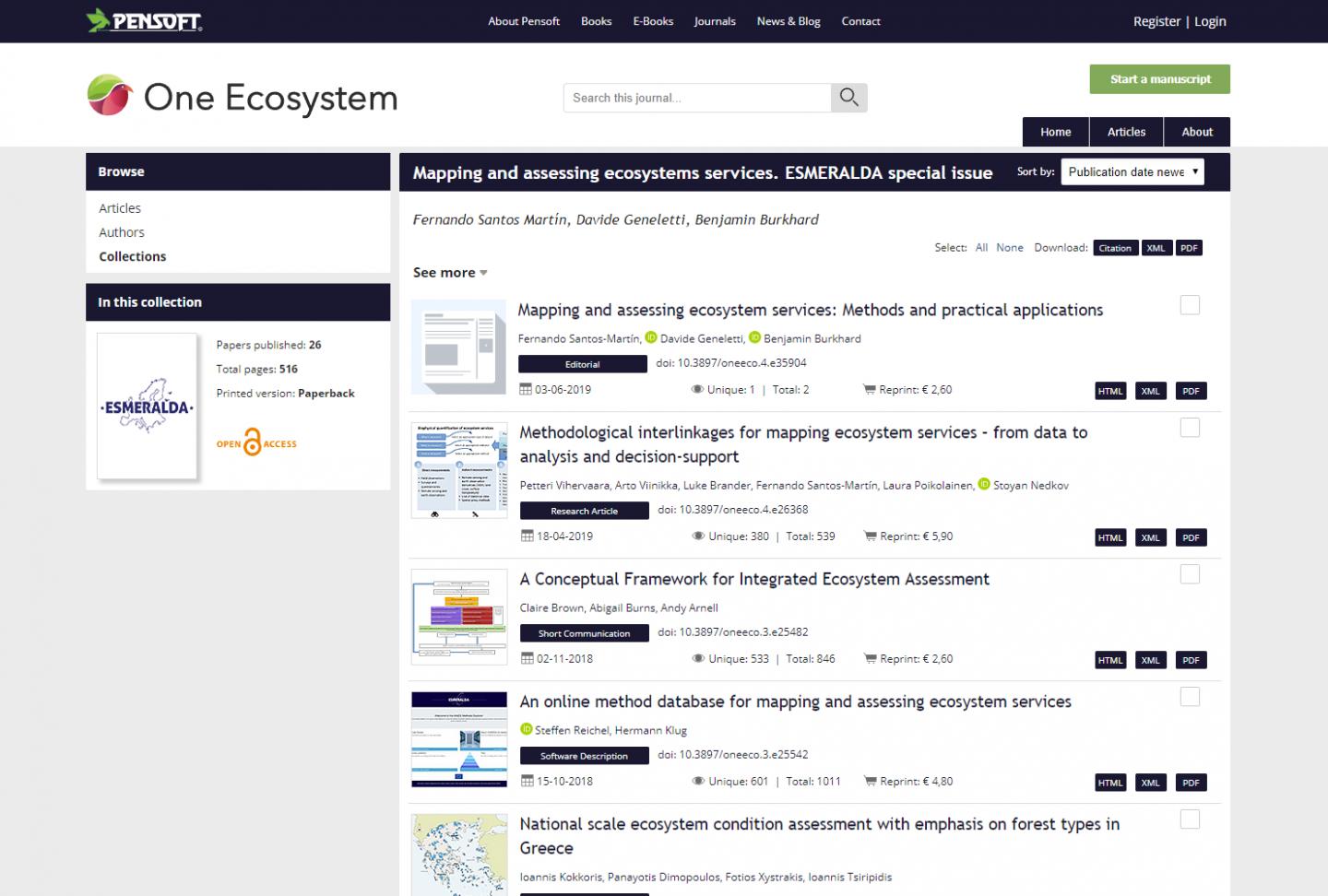Image resolution: width=1328 pixels, height=896 pixels.
Task: Click the Short Communication type label
Action: [584, 633]
